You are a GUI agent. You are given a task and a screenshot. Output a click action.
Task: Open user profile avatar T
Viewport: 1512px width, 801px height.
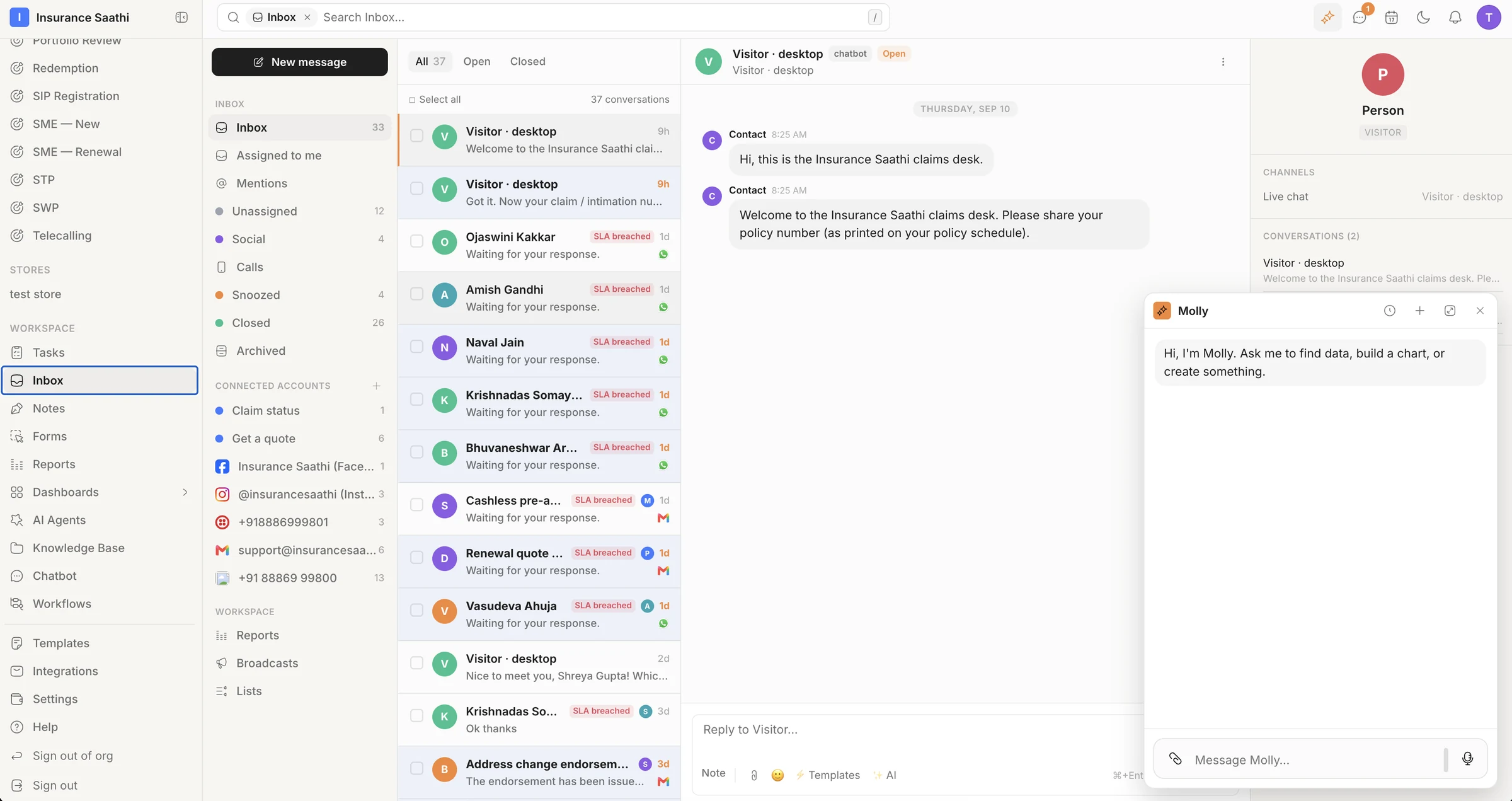pos(1489,18)
